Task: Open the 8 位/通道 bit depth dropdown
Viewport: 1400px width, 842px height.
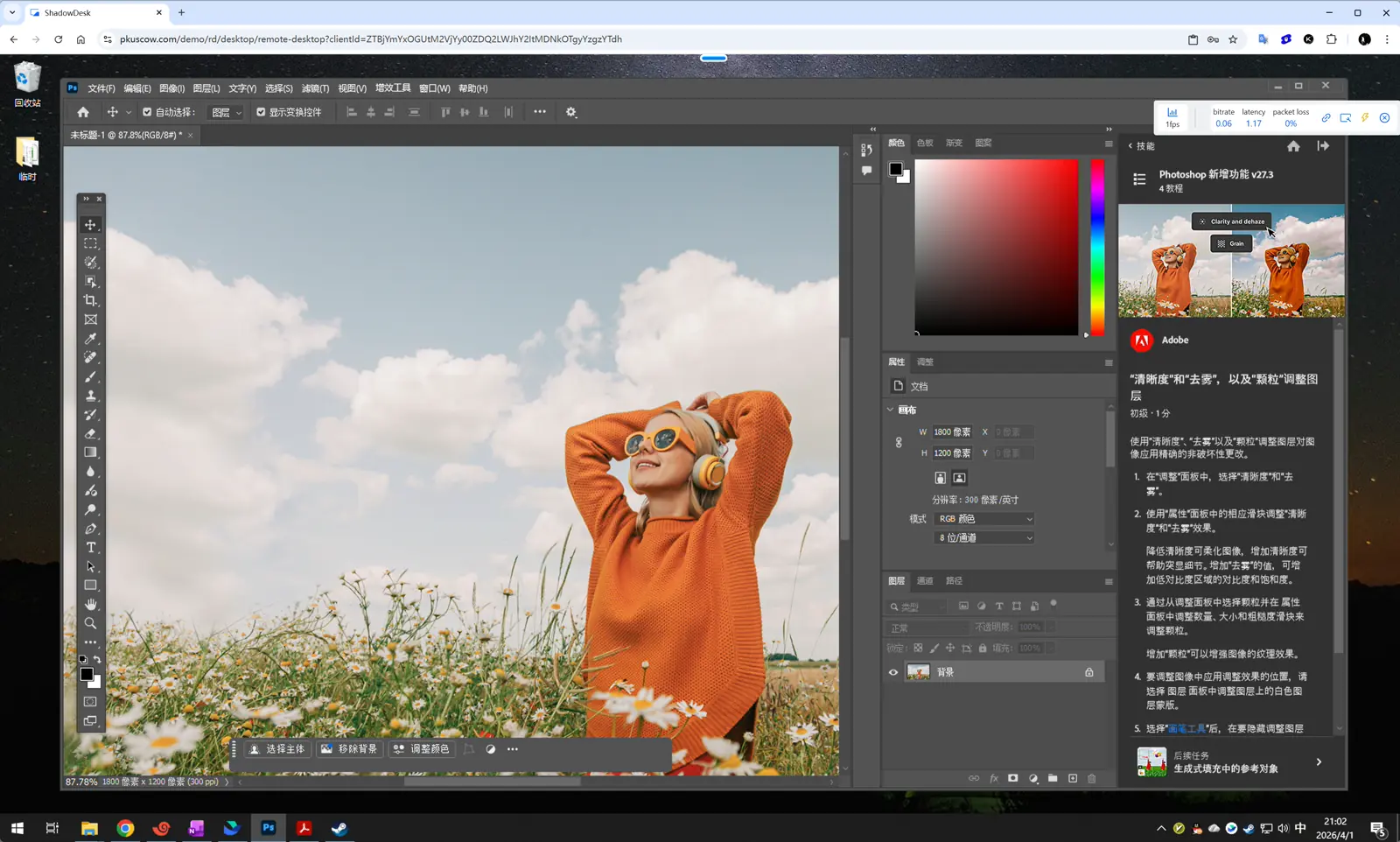Action: [985, 538]
